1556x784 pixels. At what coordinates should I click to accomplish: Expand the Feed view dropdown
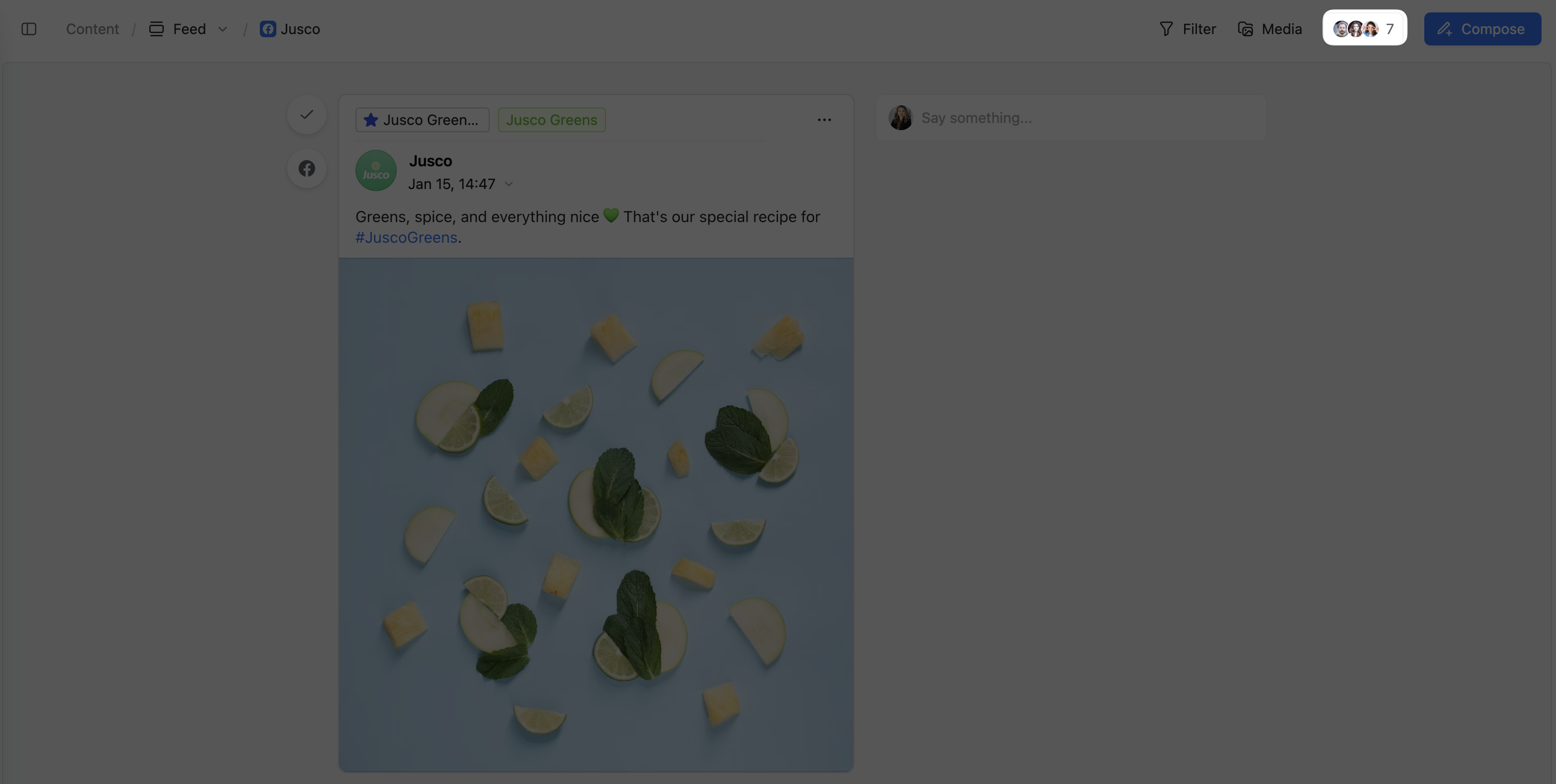click(222, 29)
